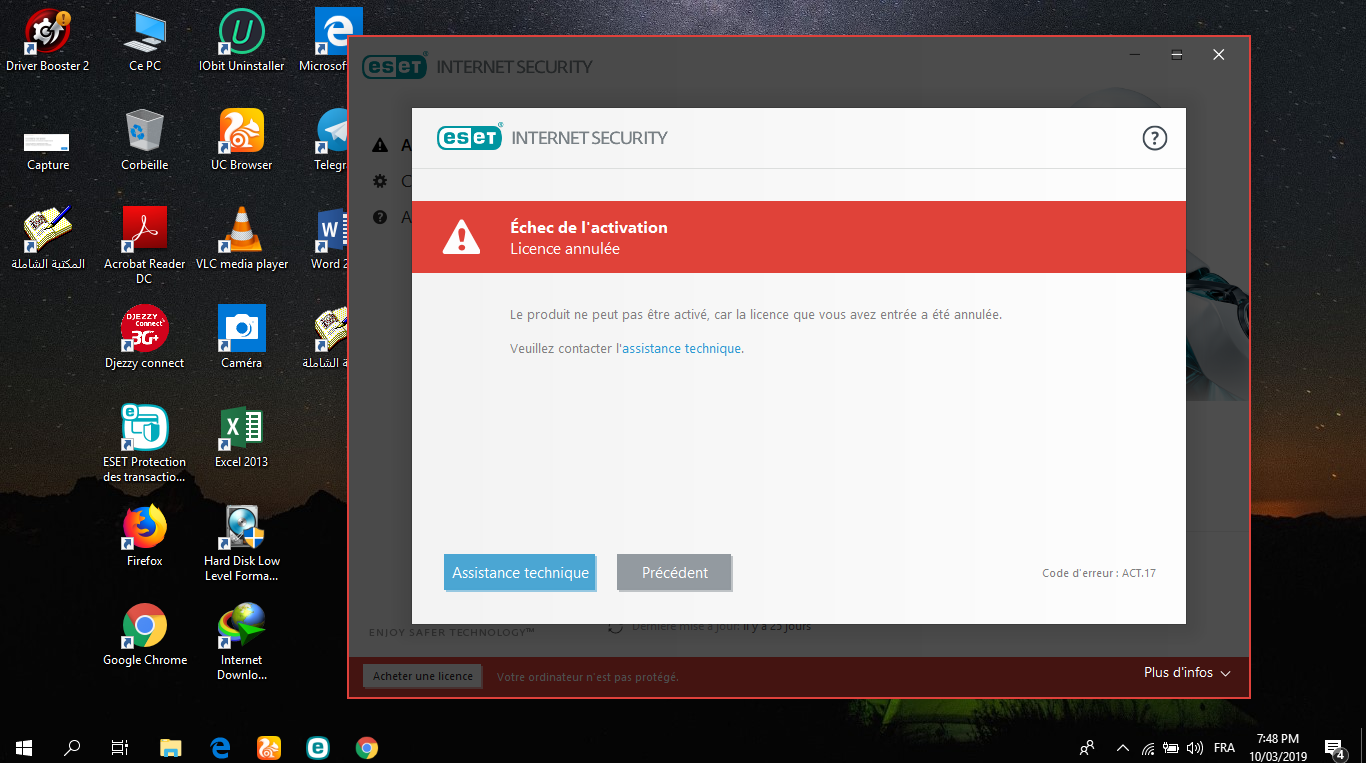Viewport: 1366px width, 763px height.
Task: Open the help question mark in ESET dialog
Action: coord(1154,138)
